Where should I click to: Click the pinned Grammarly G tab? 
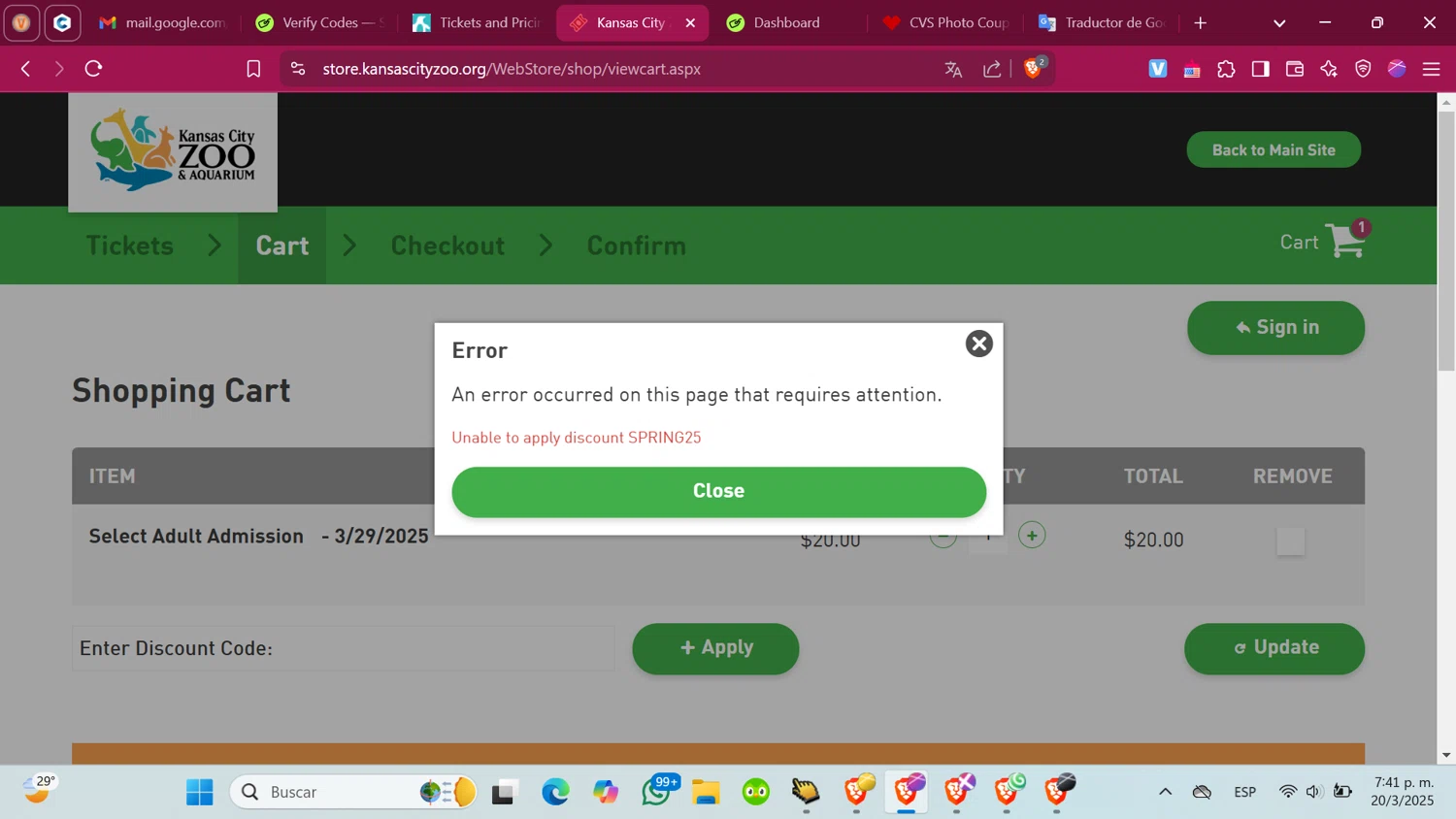(62, 22)
